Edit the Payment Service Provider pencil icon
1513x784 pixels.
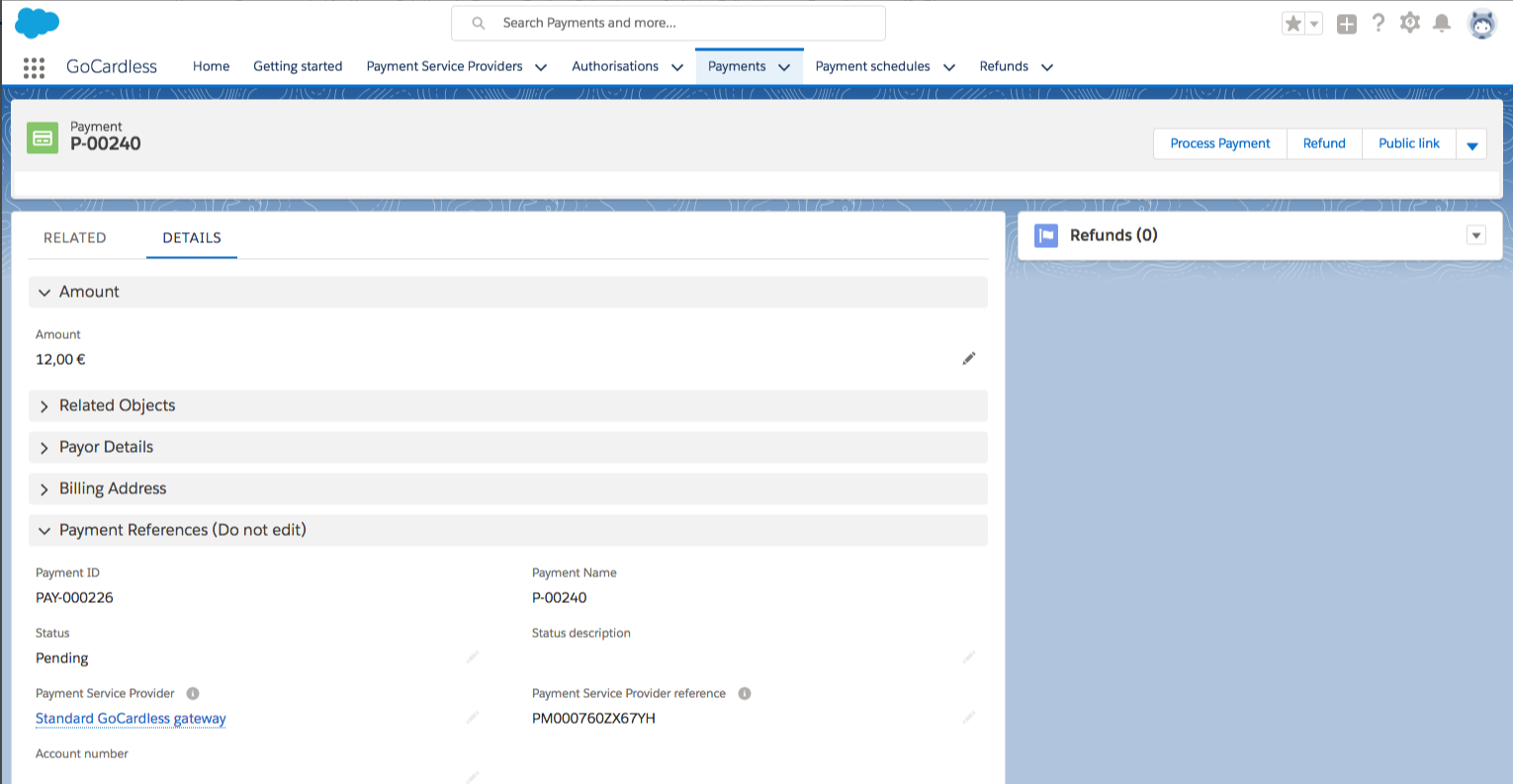coord(473,717)
